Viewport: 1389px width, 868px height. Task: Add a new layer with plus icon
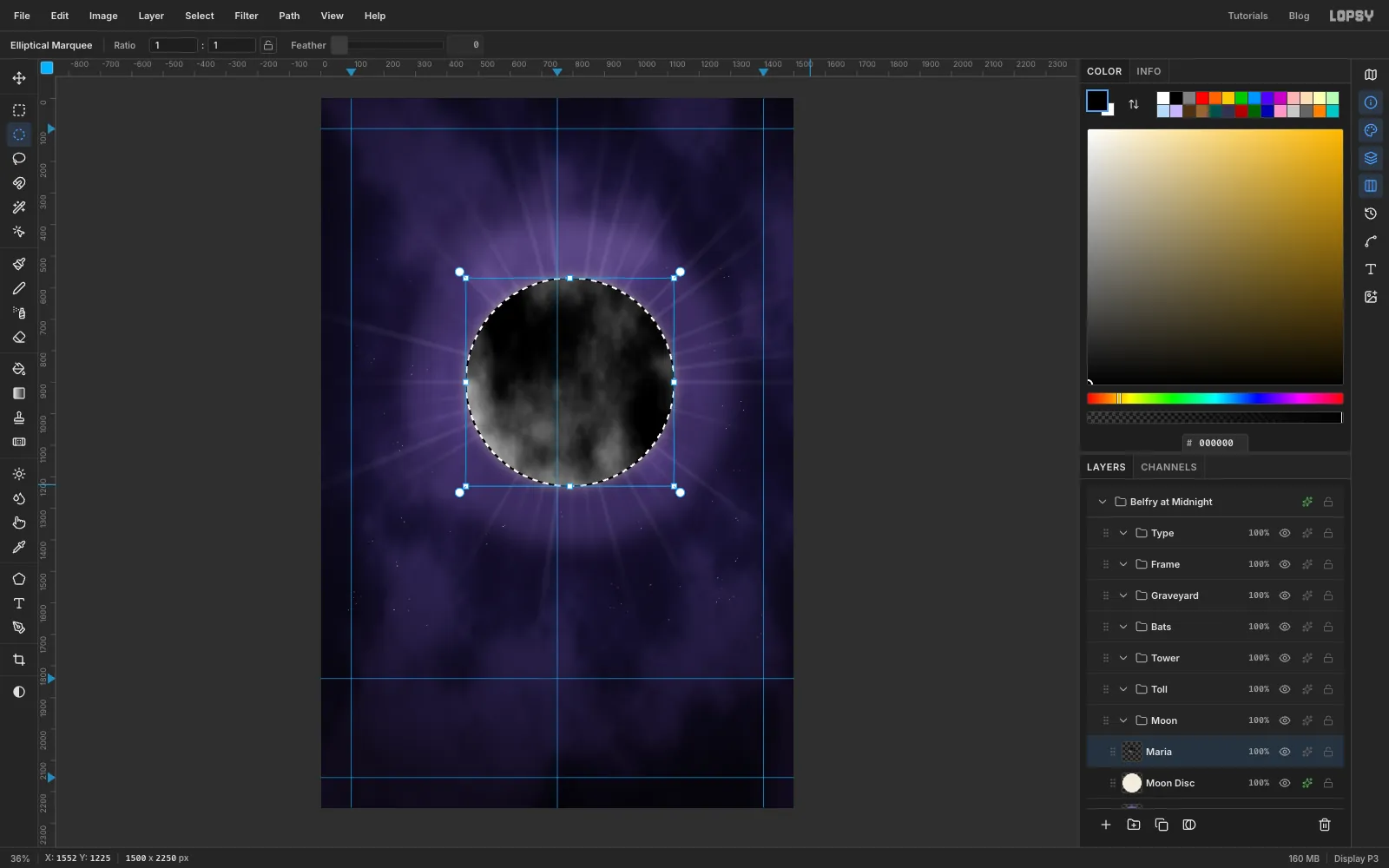1106,825
